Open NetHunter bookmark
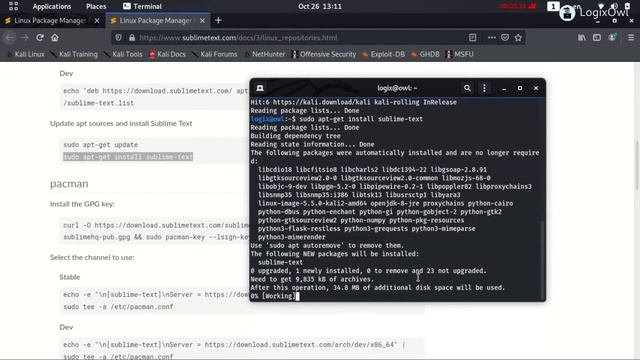Screen dimensions: 640x360 pos(264,54)
